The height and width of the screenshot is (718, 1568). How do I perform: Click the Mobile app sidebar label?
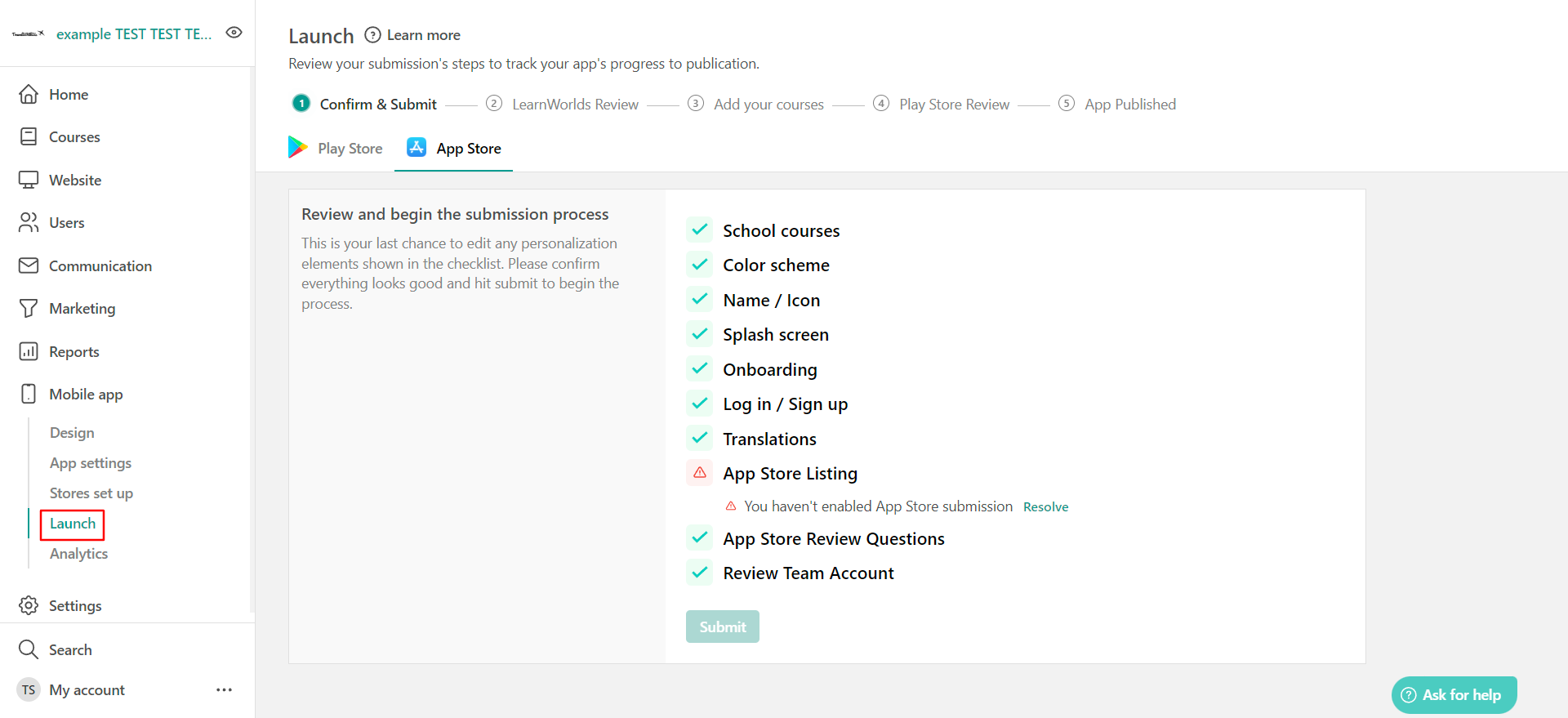click(86, 395)
